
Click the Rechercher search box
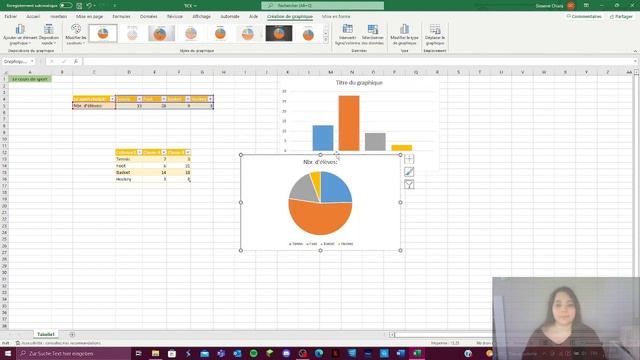[x=322, y=6]
